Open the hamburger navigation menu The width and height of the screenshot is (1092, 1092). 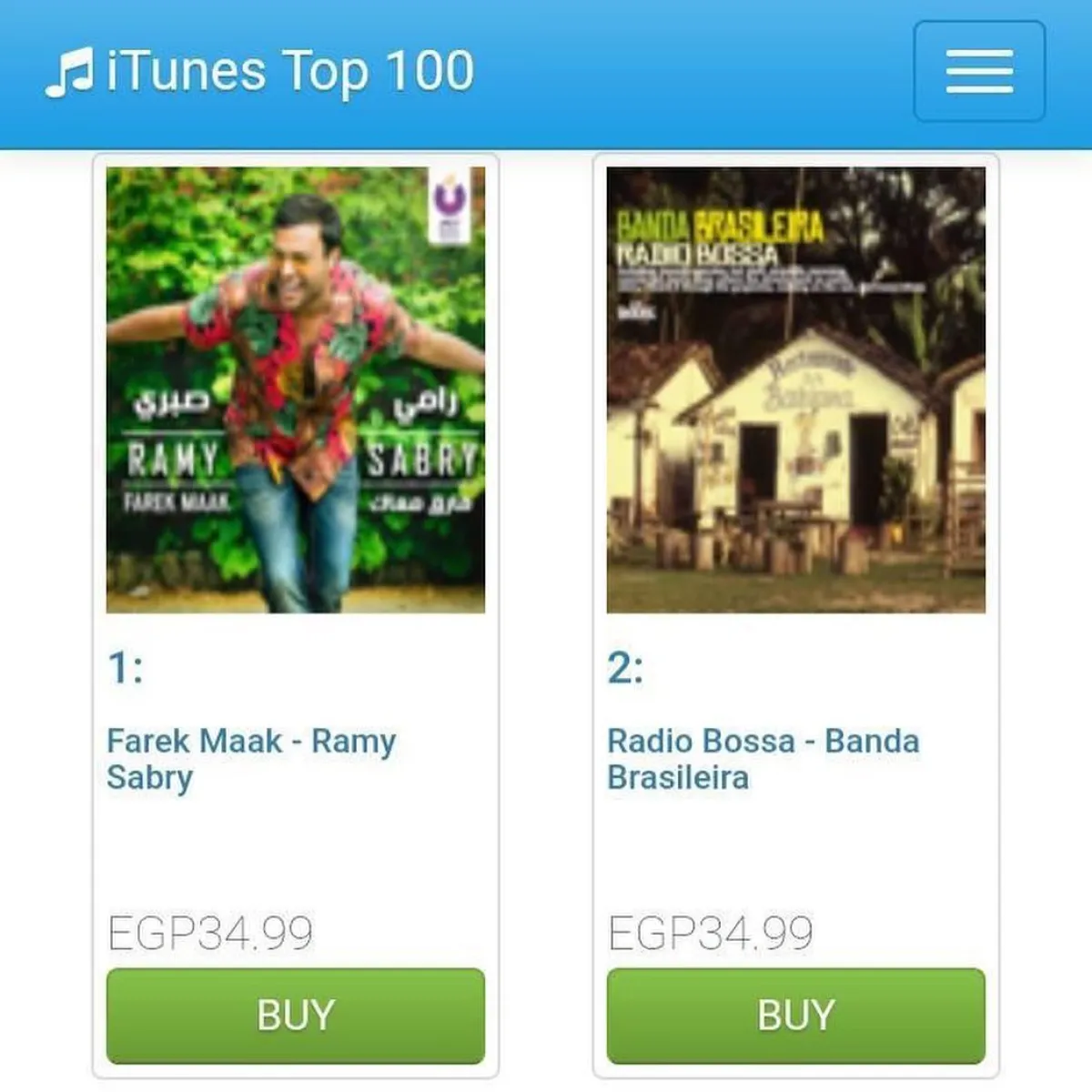click(x=979, y=71)
